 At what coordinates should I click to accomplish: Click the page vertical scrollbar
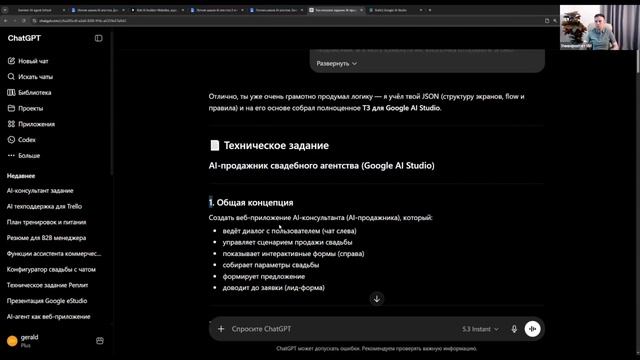click(637, 61)
